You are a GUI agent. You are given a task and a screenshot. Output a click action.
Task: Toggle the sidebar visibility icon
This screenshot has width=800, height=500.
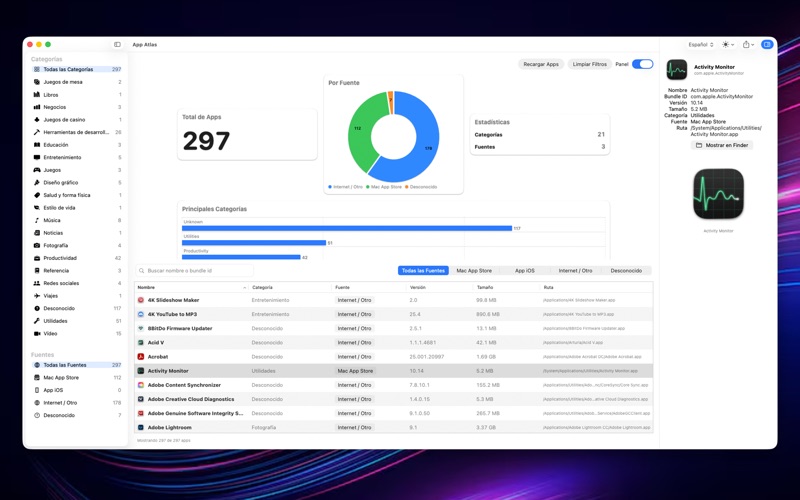117,44
